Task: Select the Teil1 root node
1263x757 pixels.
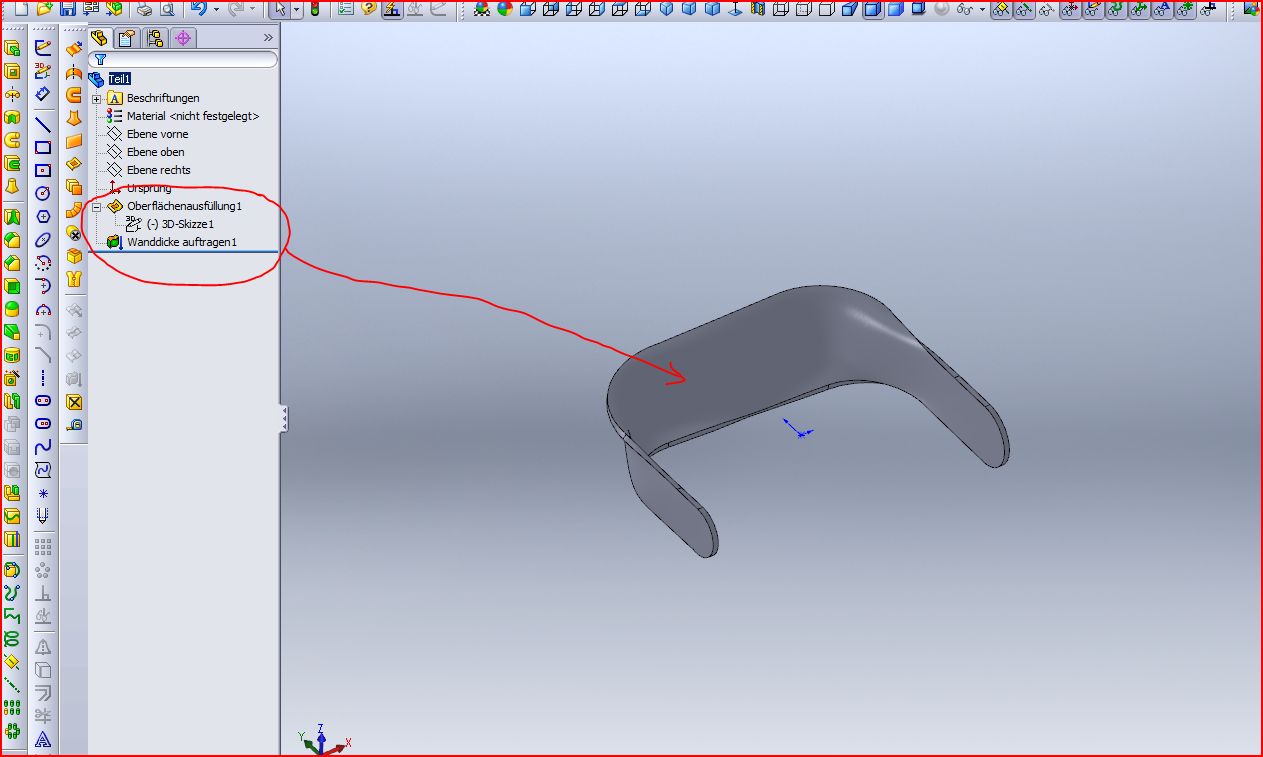Action: click(120, 79)
